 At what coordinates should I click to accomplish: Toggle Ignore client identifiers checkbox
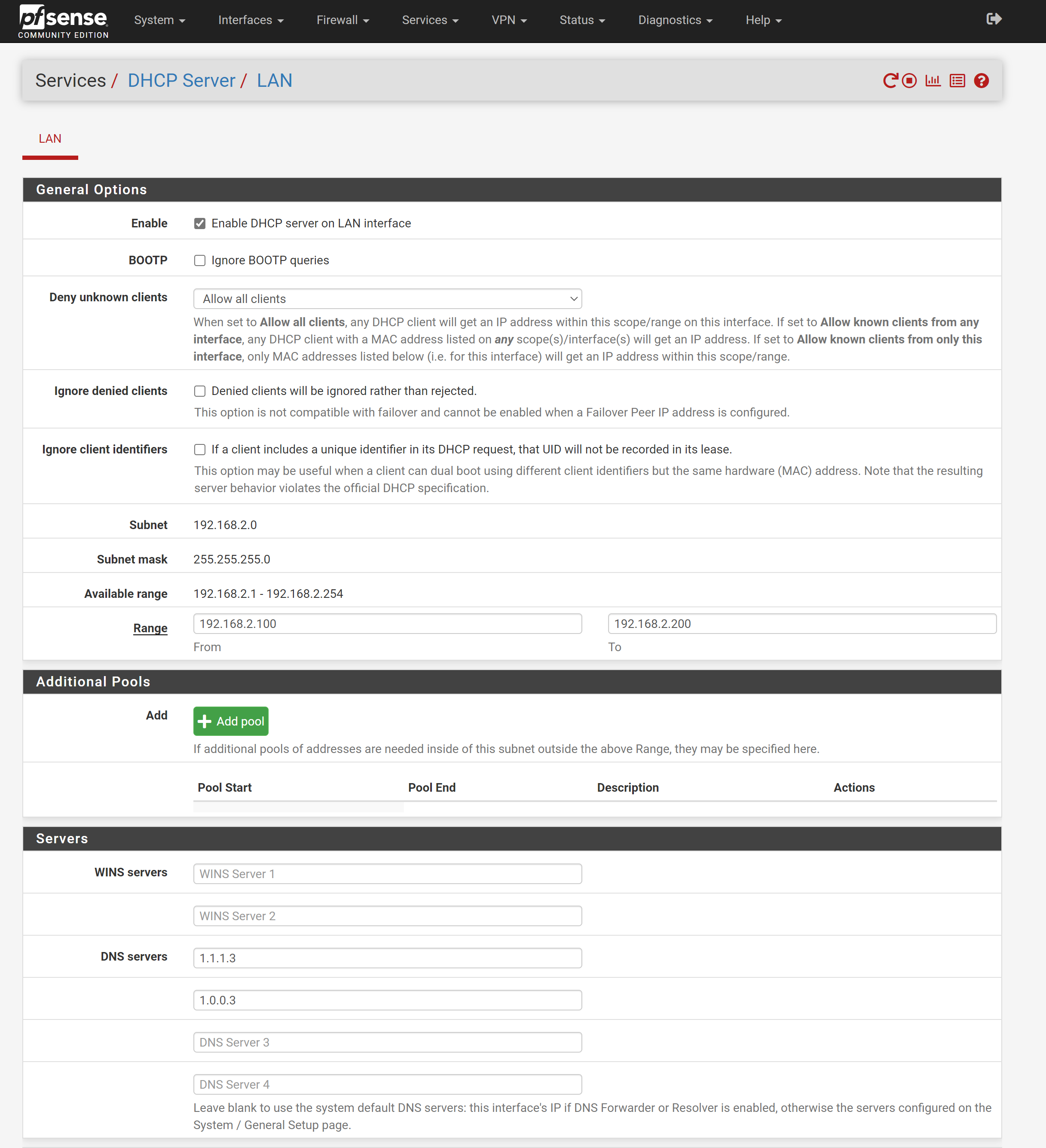tap(200, 450)
